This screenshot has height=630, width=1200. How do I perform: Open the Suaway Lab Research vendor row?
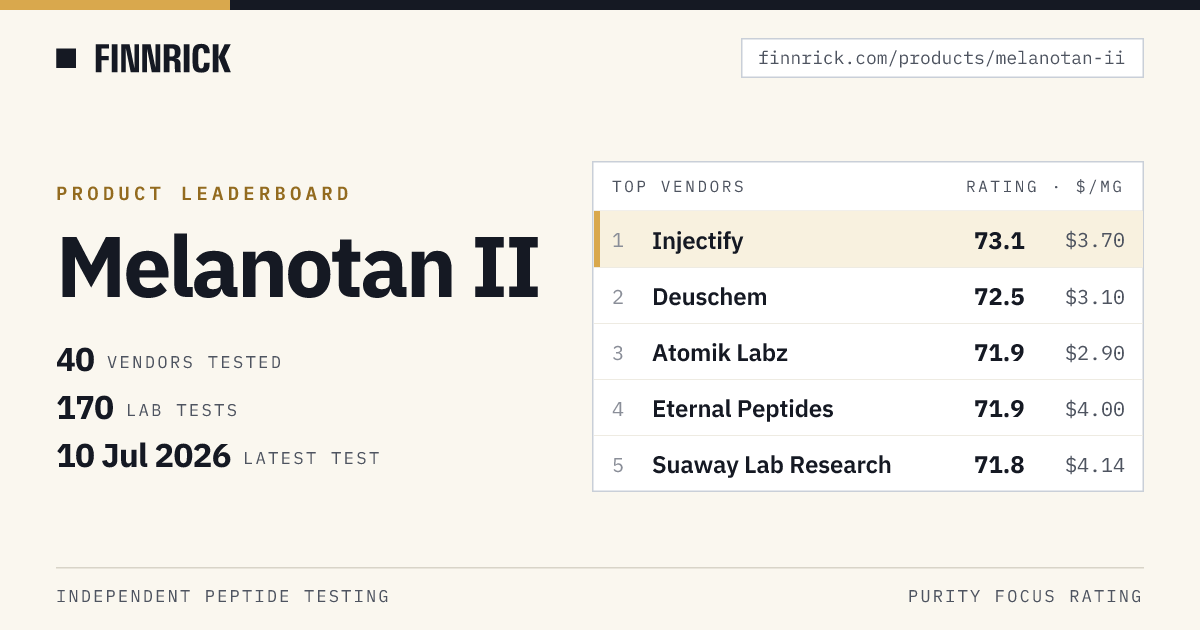tap(868, 463)
